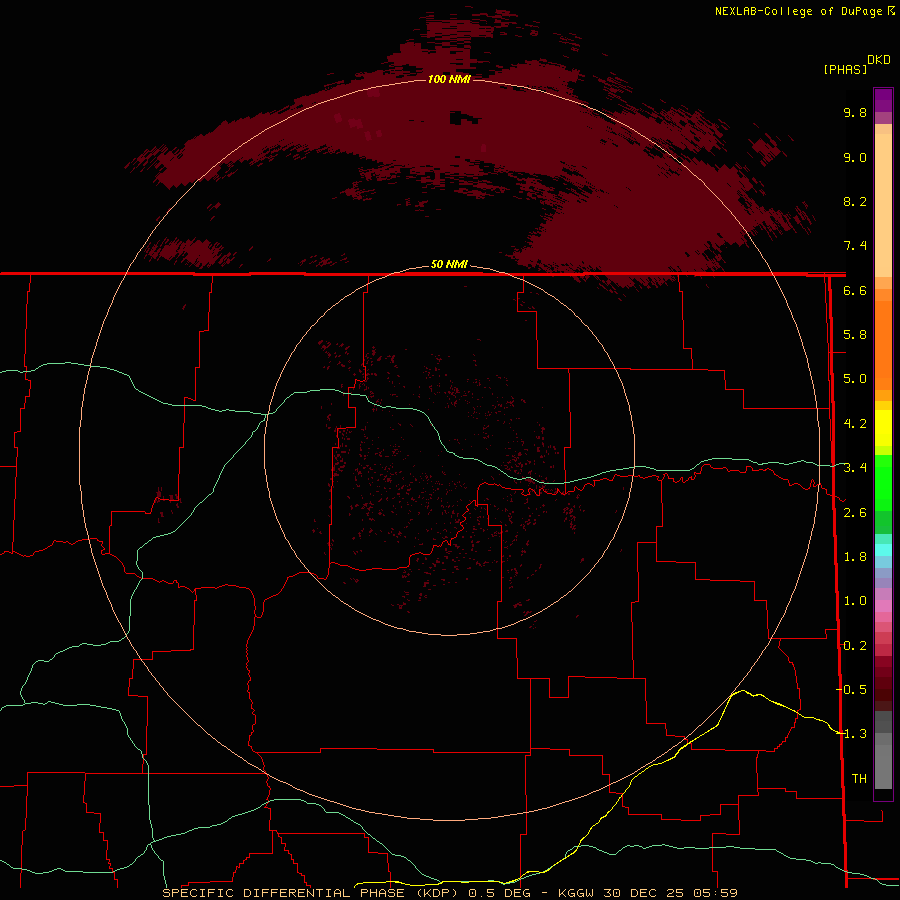Screen dimensions: 900x900
Task: Click the [PHAS] label above the legend
Action: coord(845,69)
